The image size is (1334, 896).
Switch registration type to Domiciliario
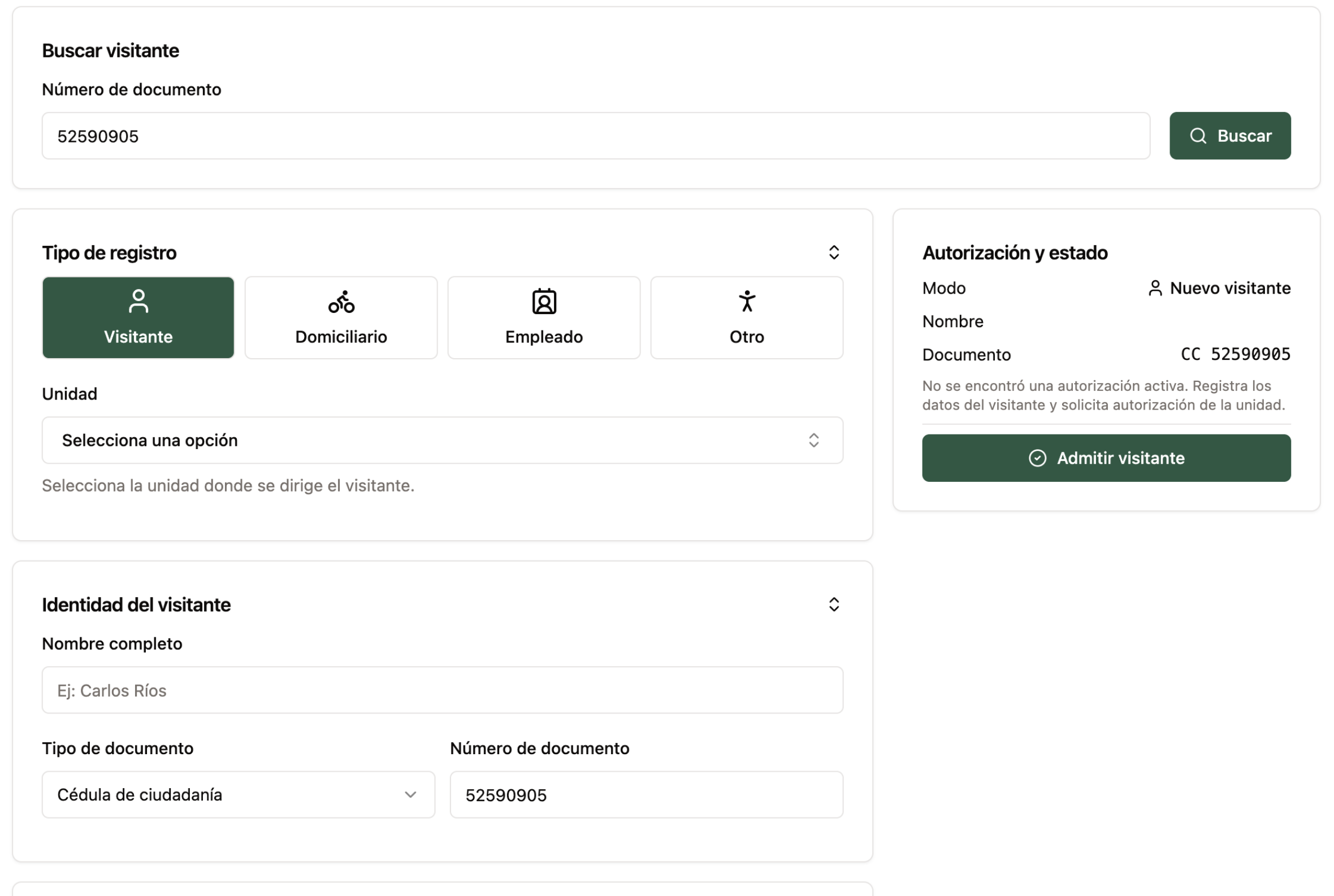[x=341, y=317]
